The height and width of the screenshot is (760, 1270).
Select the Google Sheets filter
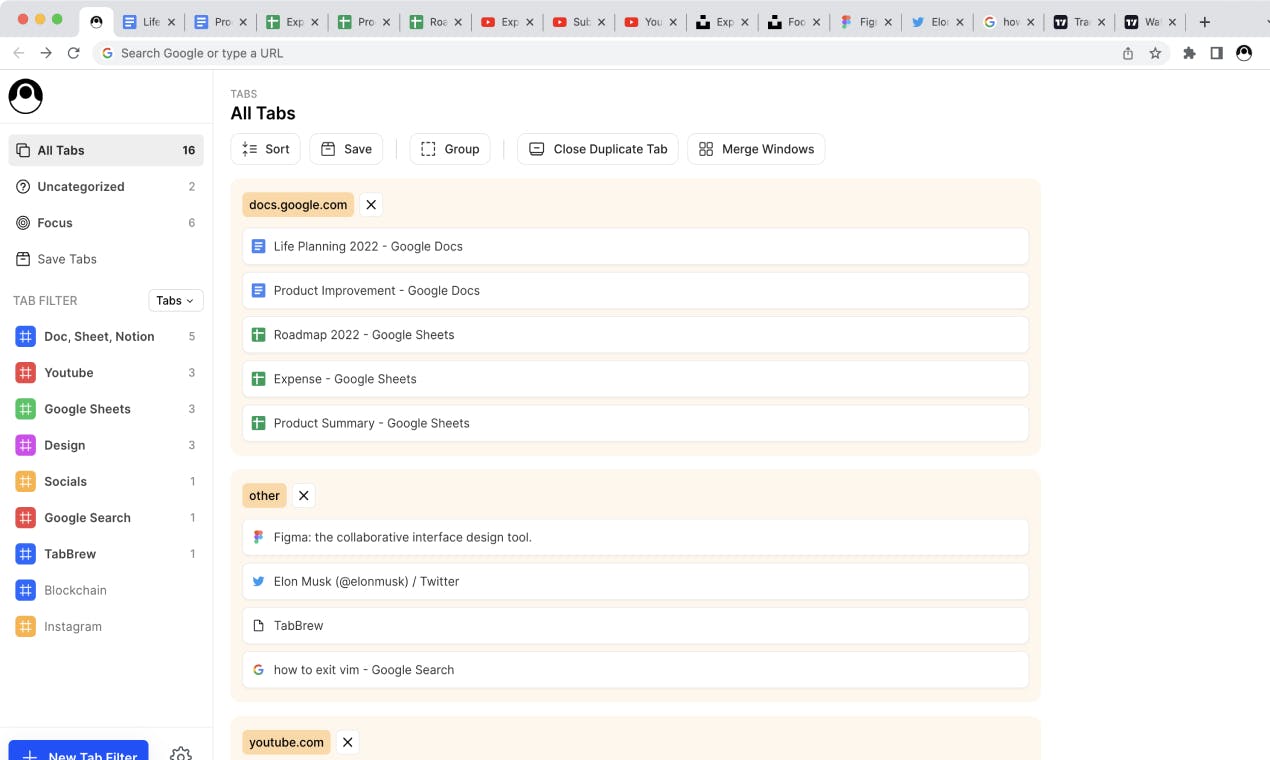[x=106, y=409]
